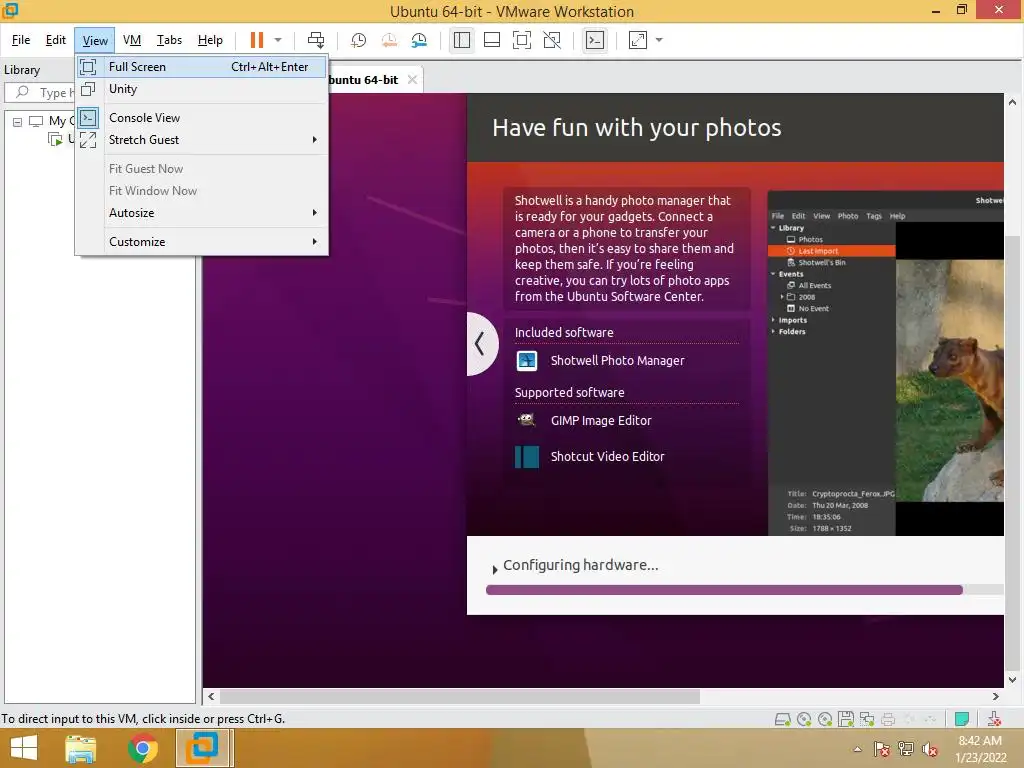Toggle the library sidebar panel icon
The height and width of the screenshot is (768, 1024).
click(462, 40)
